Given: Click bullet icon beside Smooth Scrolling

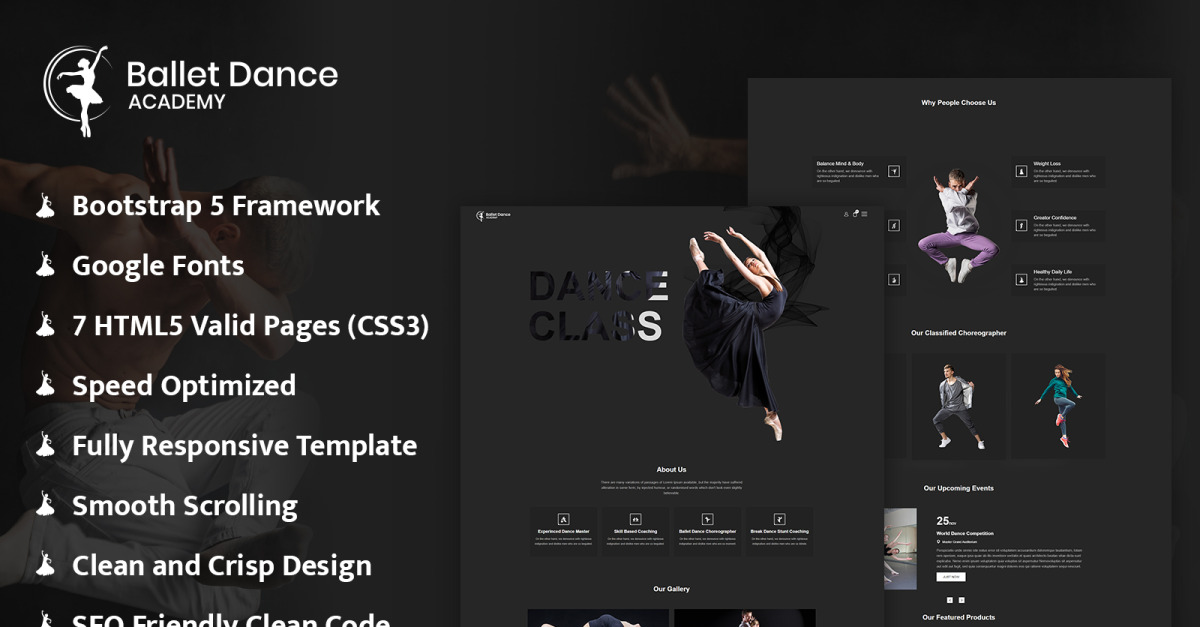Looking at the screenshot, I should 45,506.
